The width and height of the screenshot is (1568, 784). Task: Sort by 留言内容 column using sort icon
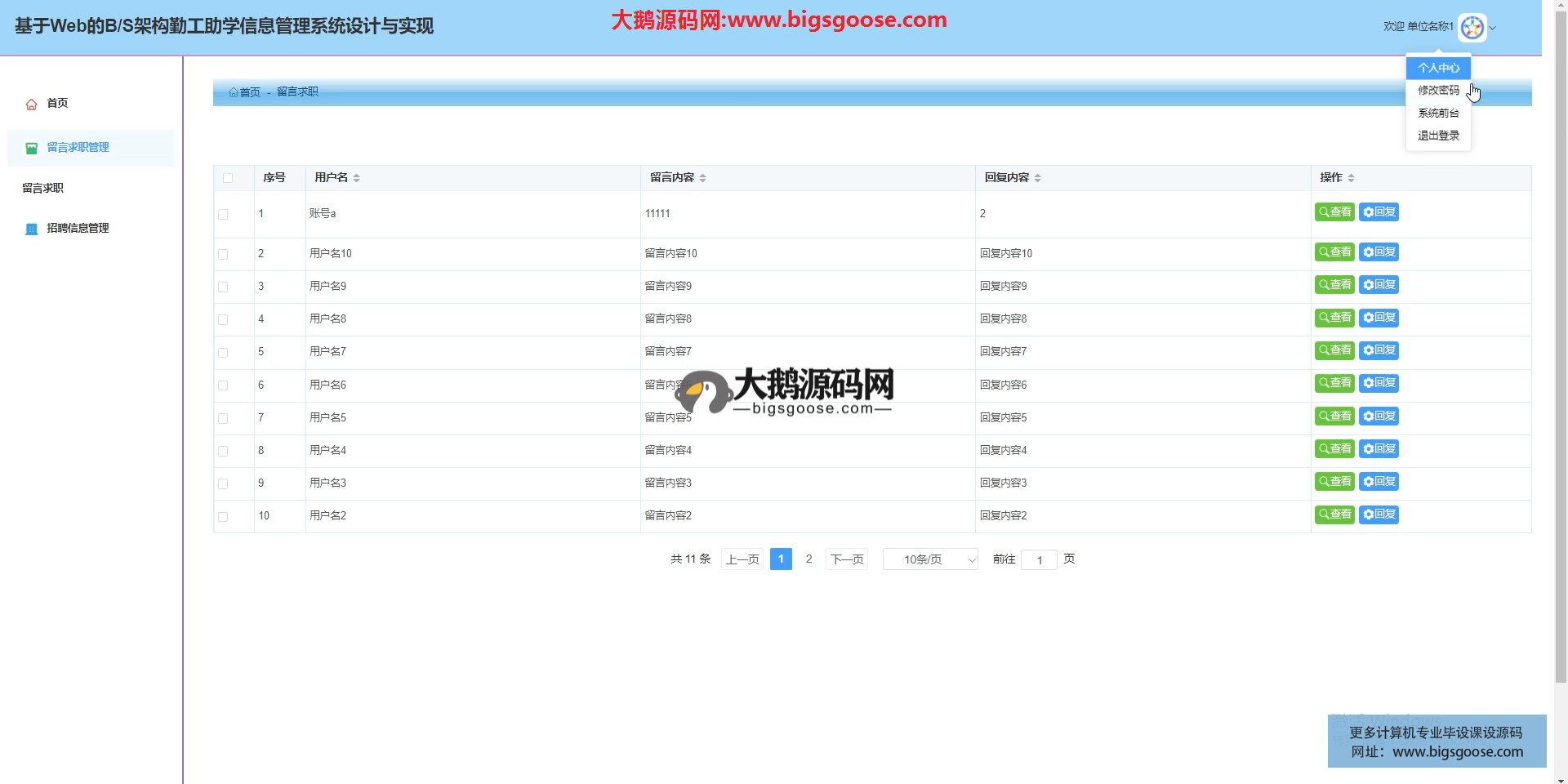pyautogui.click(x=702, y=178)
